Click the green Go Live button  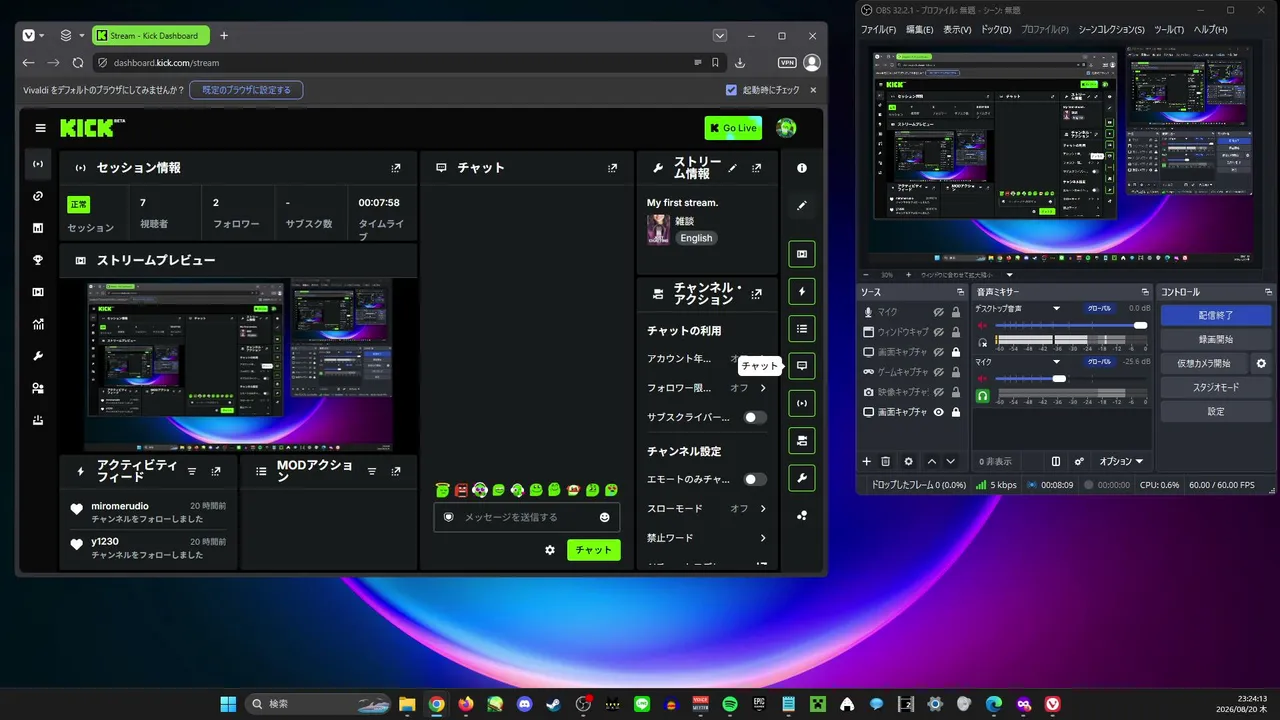pyautogui.click(x=733, y=128)
